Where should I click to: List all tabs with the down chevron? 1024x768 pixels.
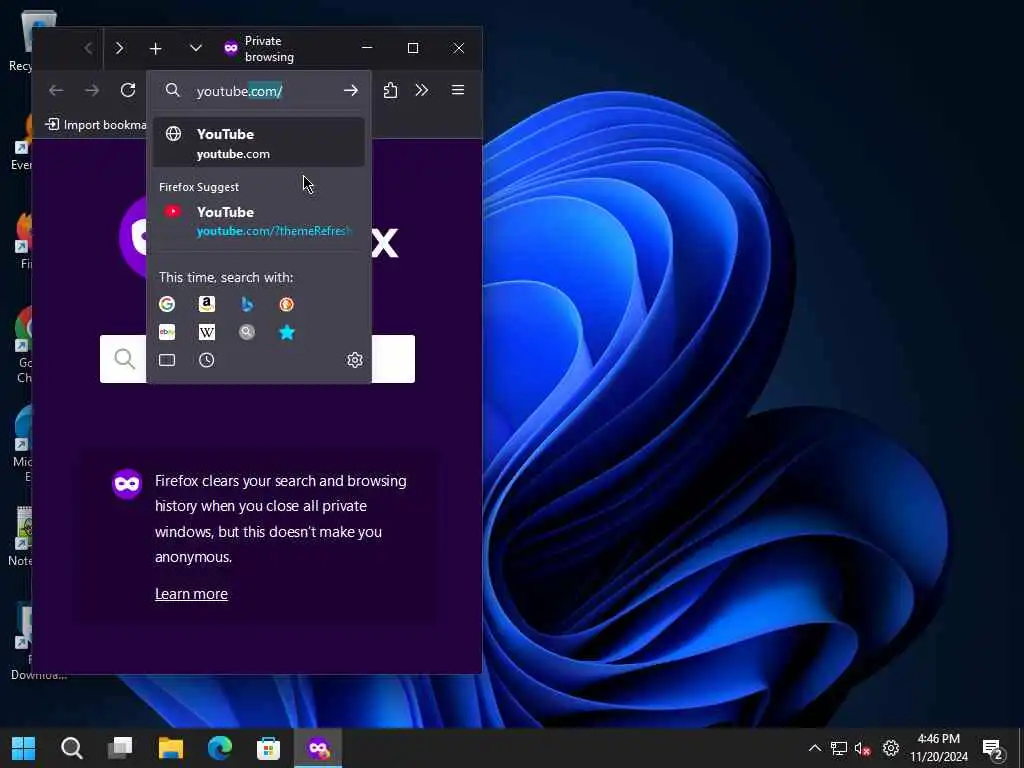click(x=195, y=48)
